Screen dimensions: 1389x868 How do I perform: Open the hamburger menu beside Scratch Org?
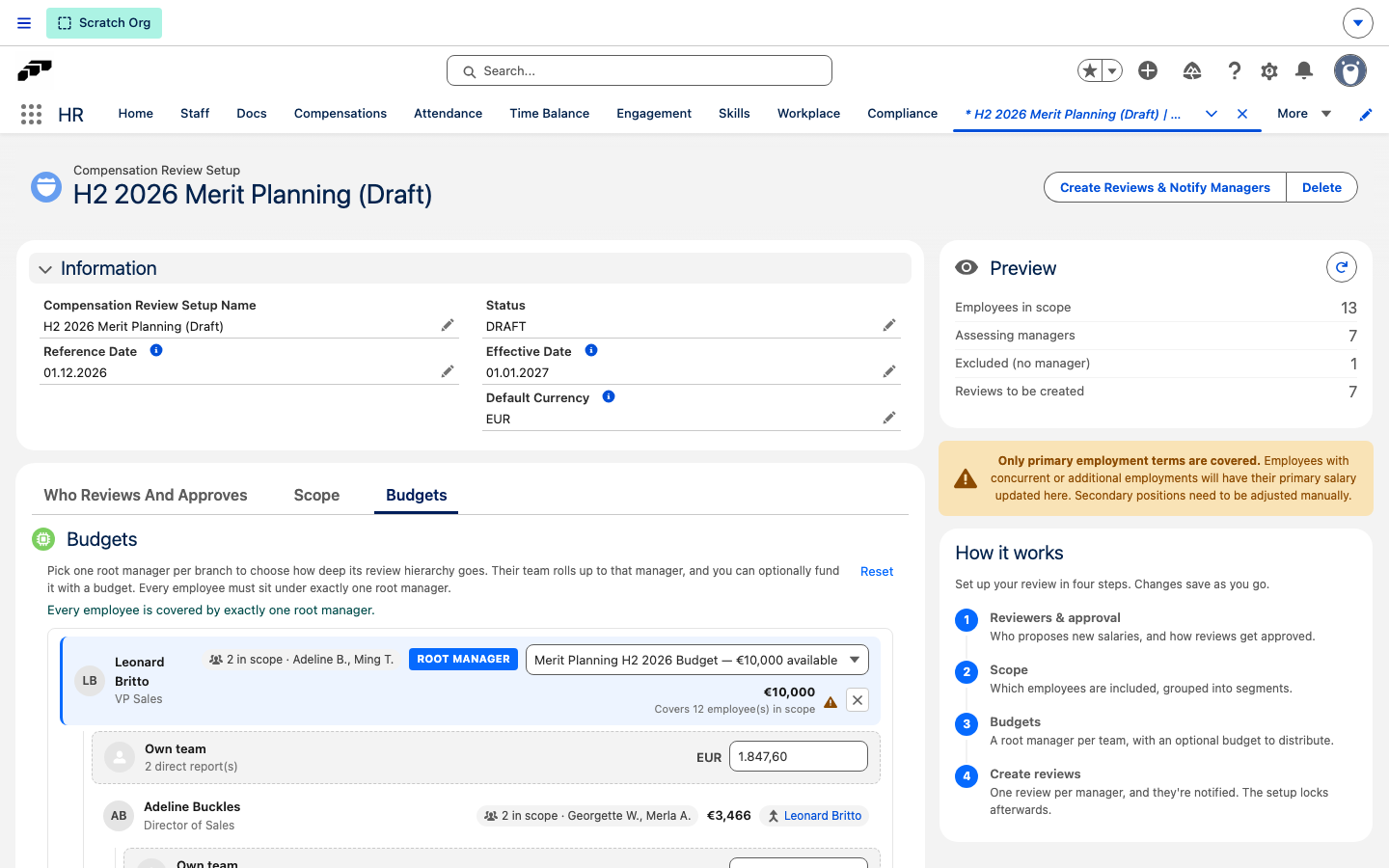click(24, 23)
